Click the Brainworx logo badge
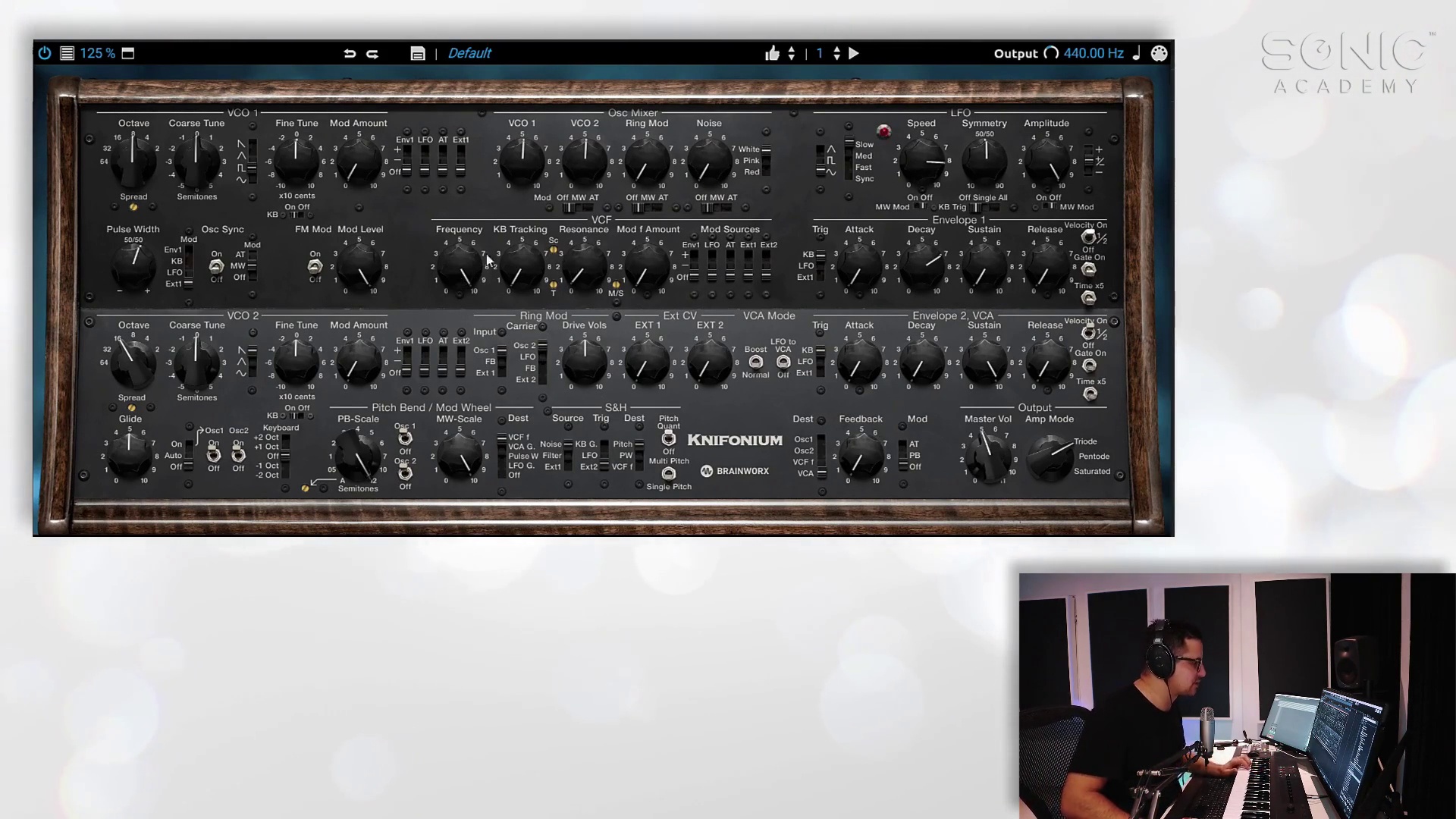The image size is (1456, 819). [x=735, y=471]
